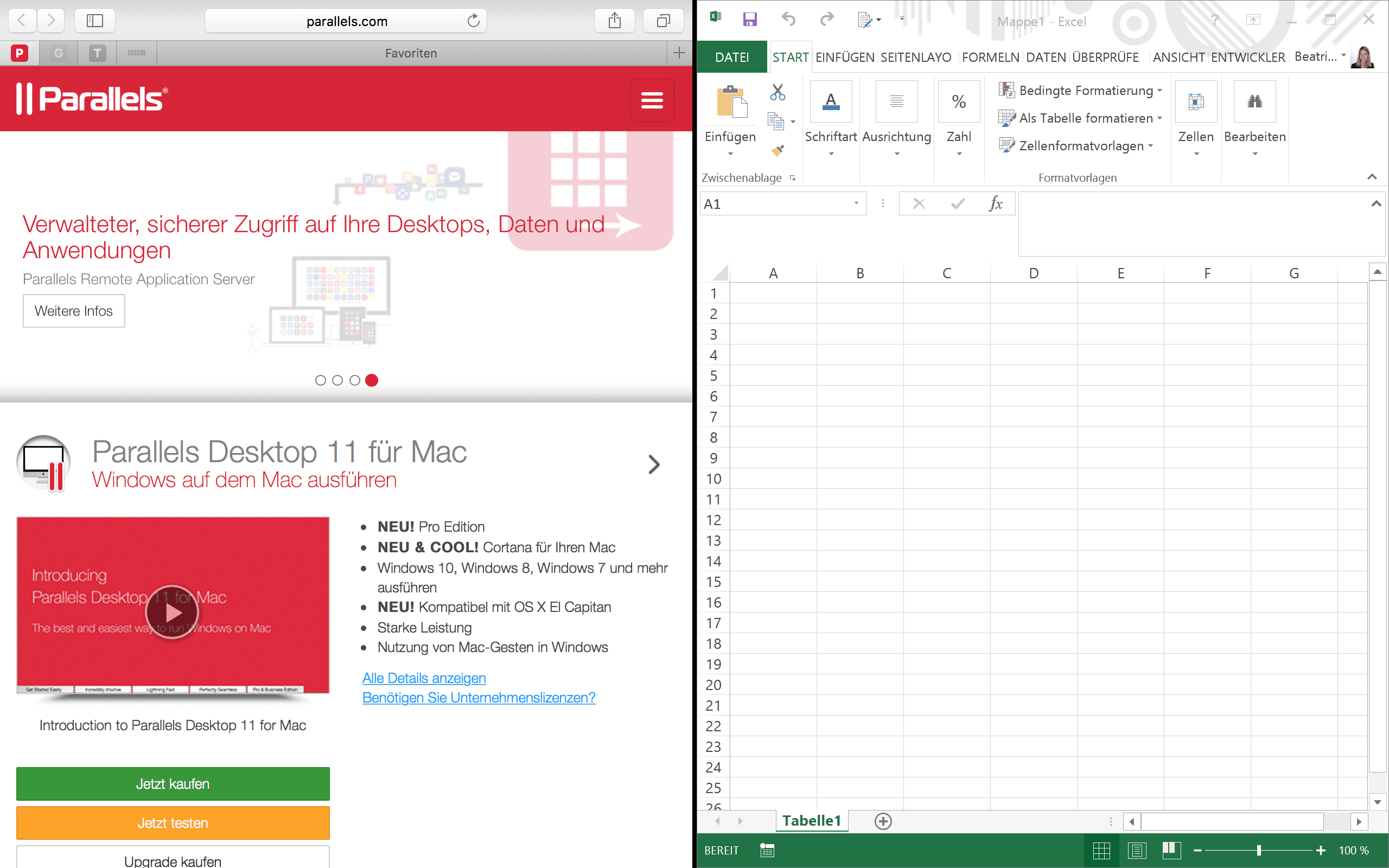The image size is (1389, 868).
Task: Save the Excel workbook
Action: 750,20
